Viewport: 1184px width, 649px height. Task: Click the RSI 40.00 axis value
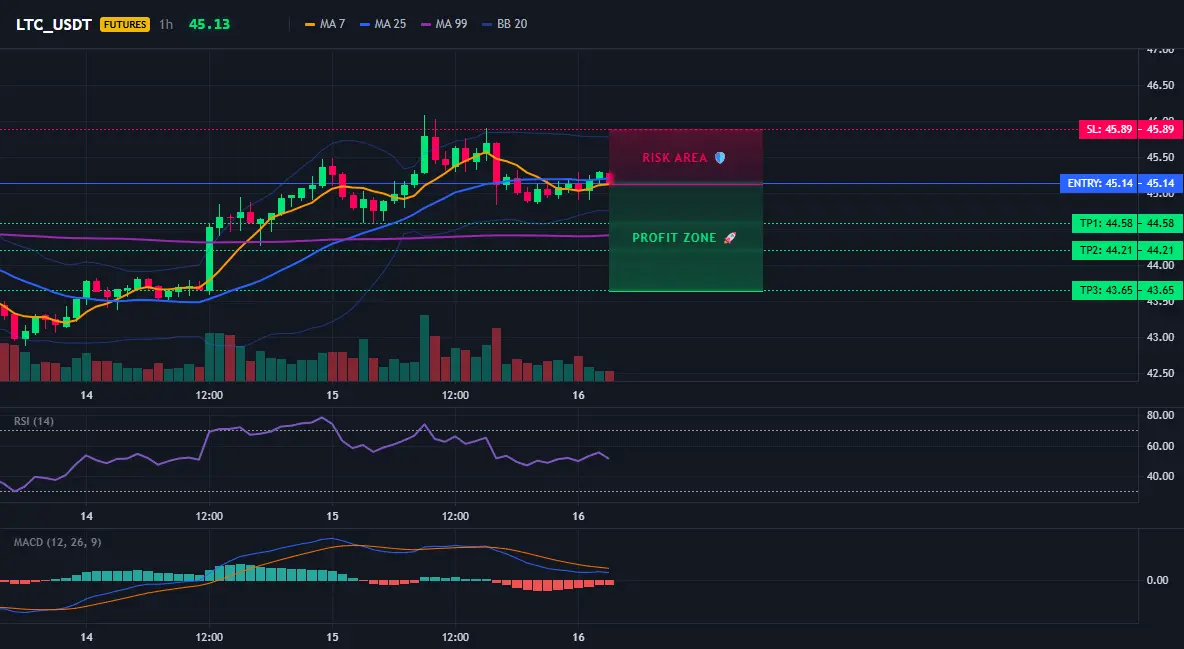point(1160,477)
